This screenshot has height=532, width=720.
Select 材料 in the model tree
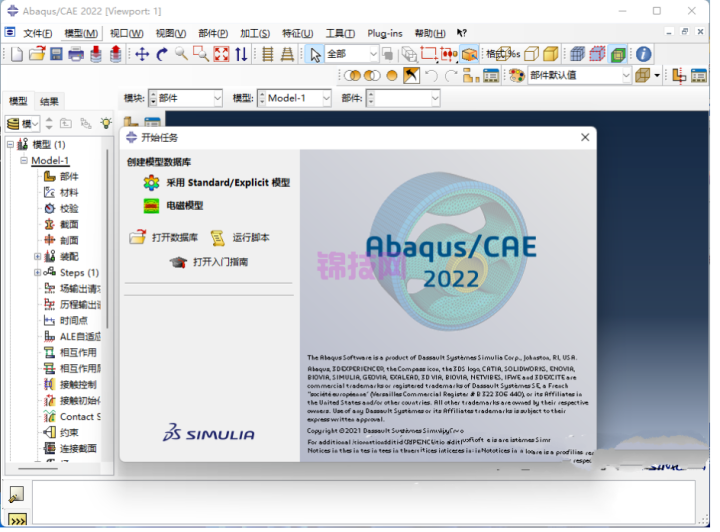[69, 192]
